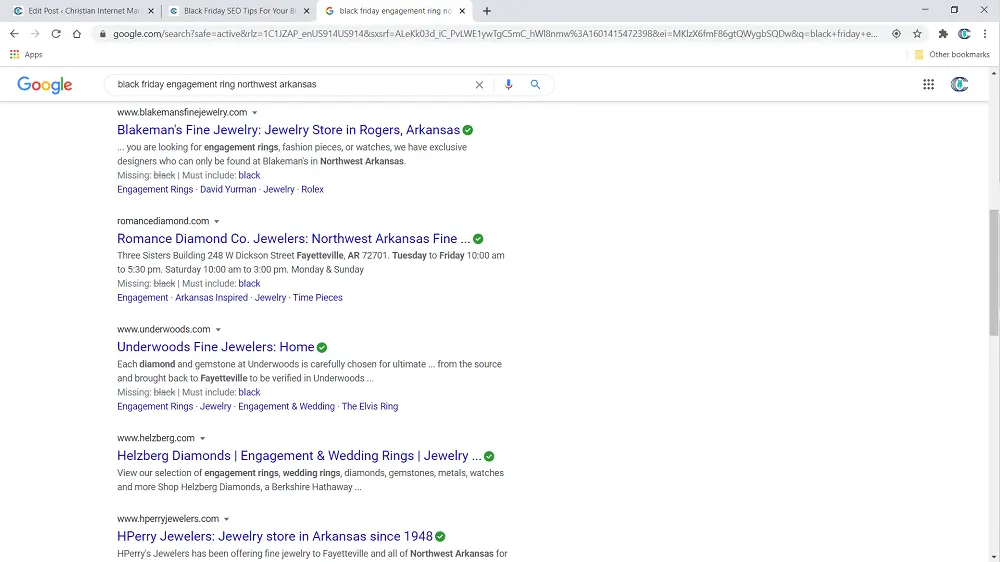The image size is (1000, 562).
Task: Open David Yurman sitelink
Action: 228,189
